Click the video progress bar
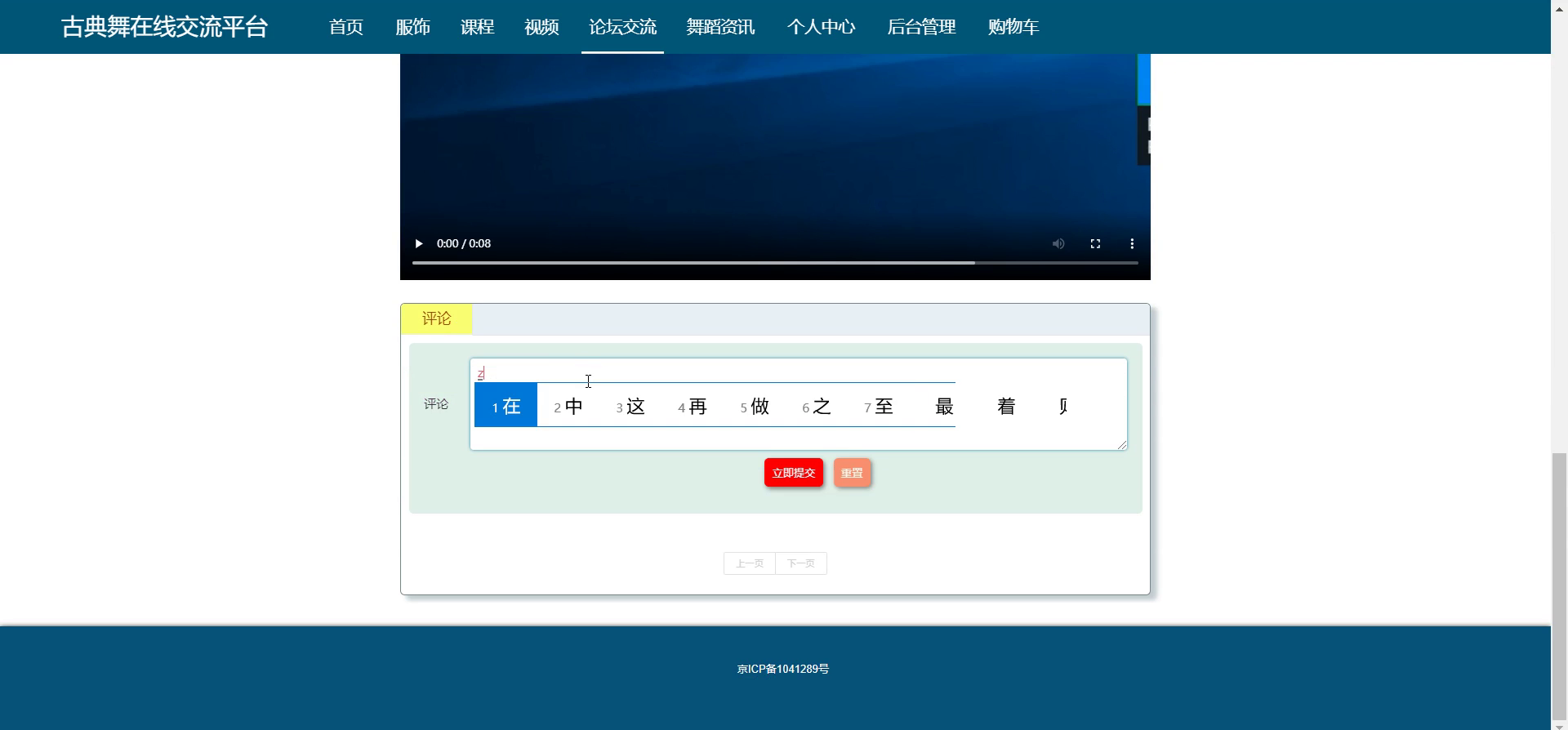Screen dimensions: 1568x730 (x=775, y=263)
